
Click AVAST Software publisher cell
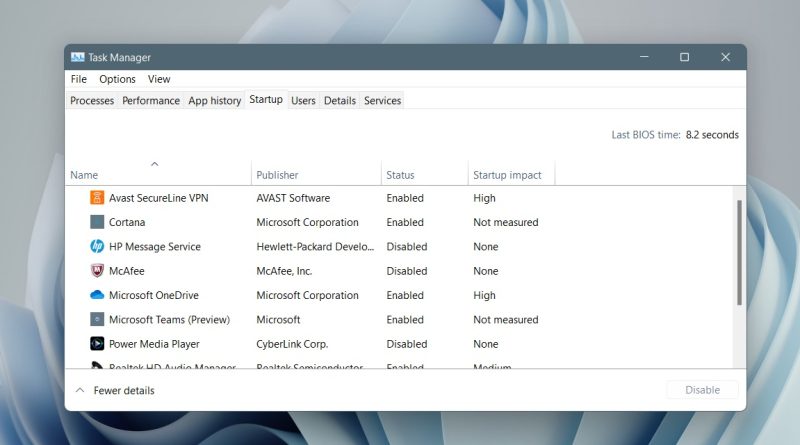pyautogui.click(x=293, y=198)
